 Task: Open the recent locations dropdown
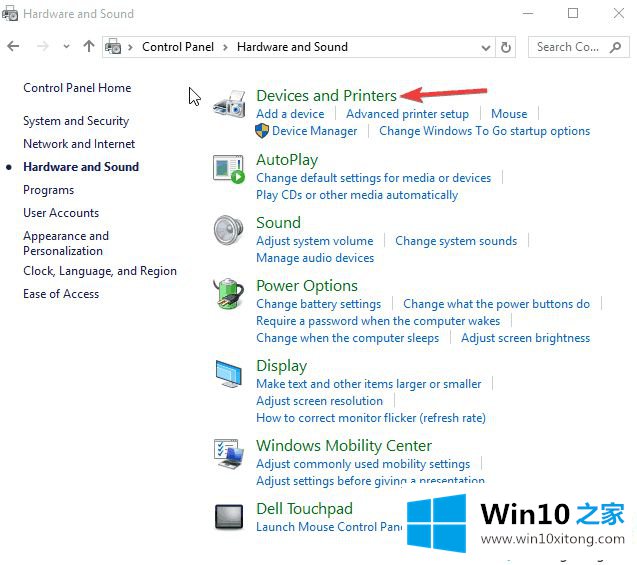point(66,47)
